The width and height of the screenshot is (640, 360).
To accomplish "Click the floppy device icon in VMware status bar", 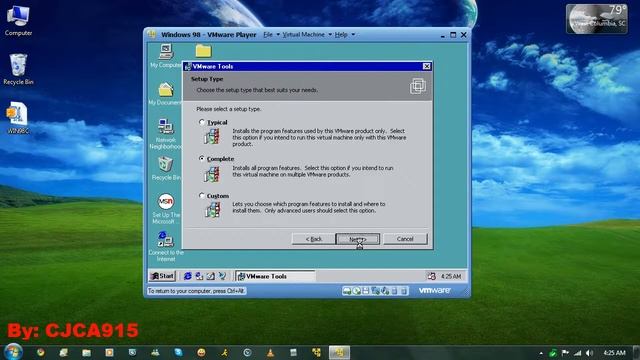I will pyautogui.click(x=366, y=291).
